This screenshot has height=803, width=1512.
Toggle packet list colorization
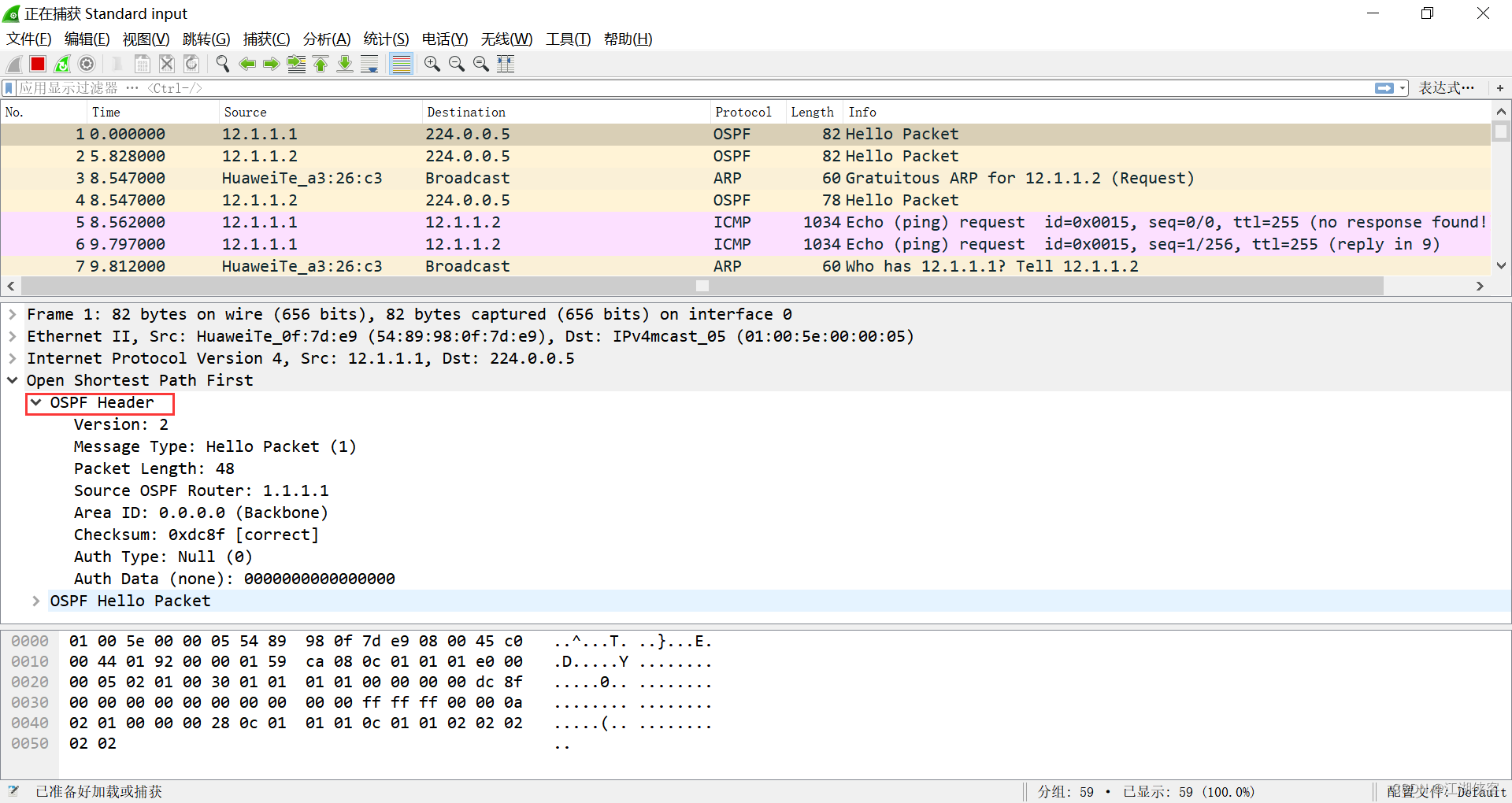(401, 65)
